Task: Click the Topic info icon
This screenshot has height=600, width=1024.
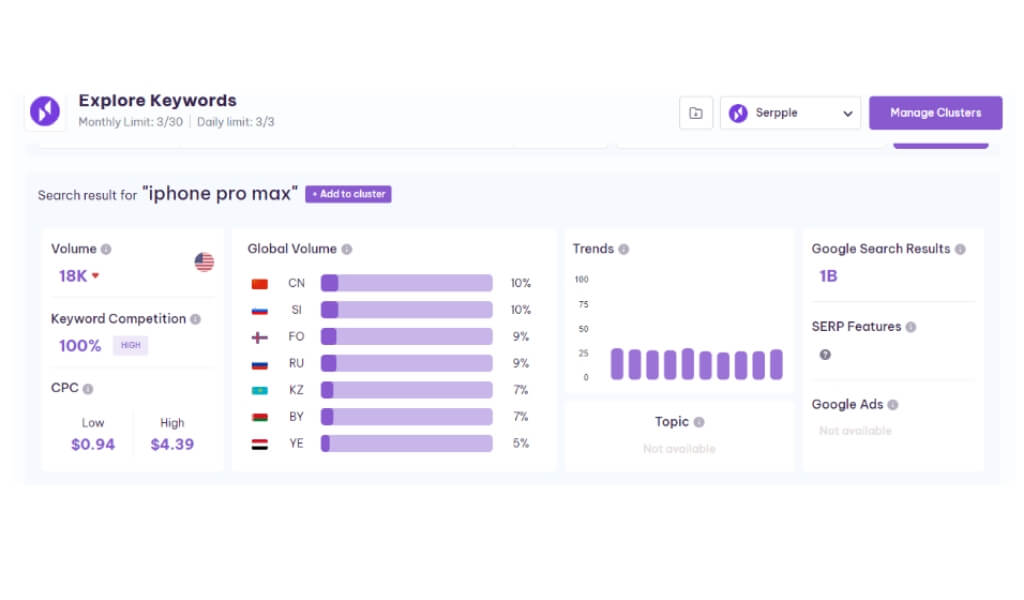Action: [699, 422]
